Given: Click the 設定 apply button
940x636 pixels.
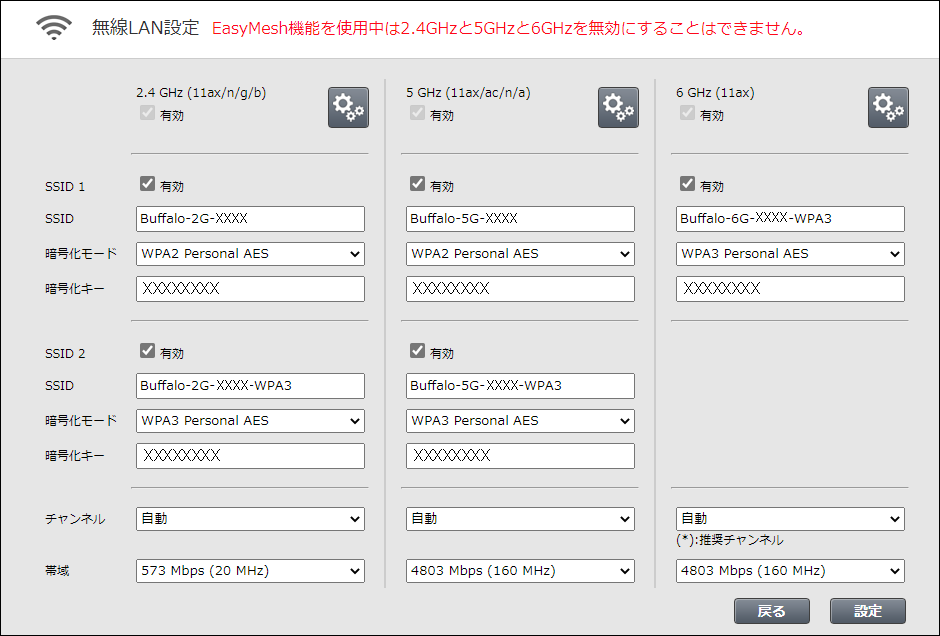Looking at the screenshot, I should [867, 611].
